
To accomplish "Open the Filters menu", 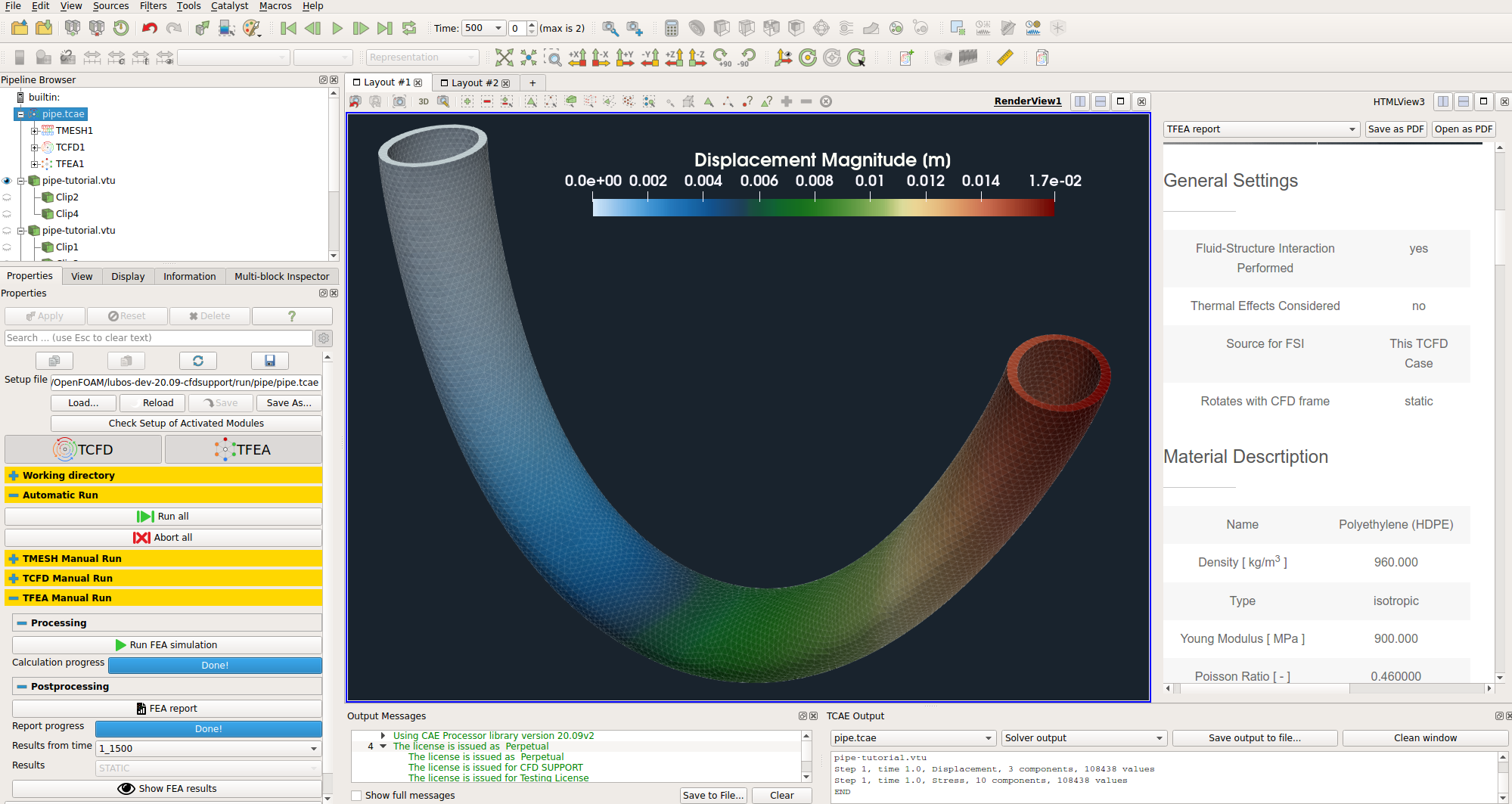I will point(153,6).
